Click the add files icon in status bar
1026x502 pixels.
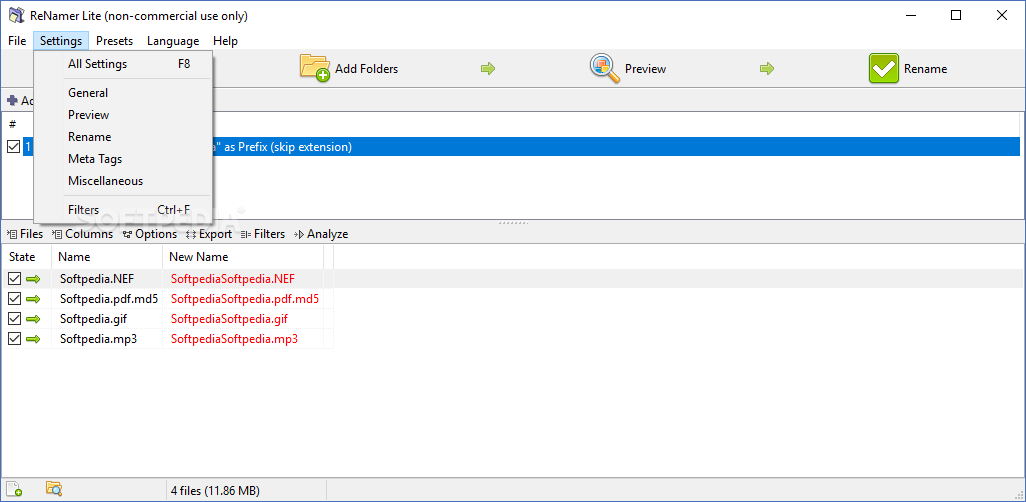[x=14, y=488]
